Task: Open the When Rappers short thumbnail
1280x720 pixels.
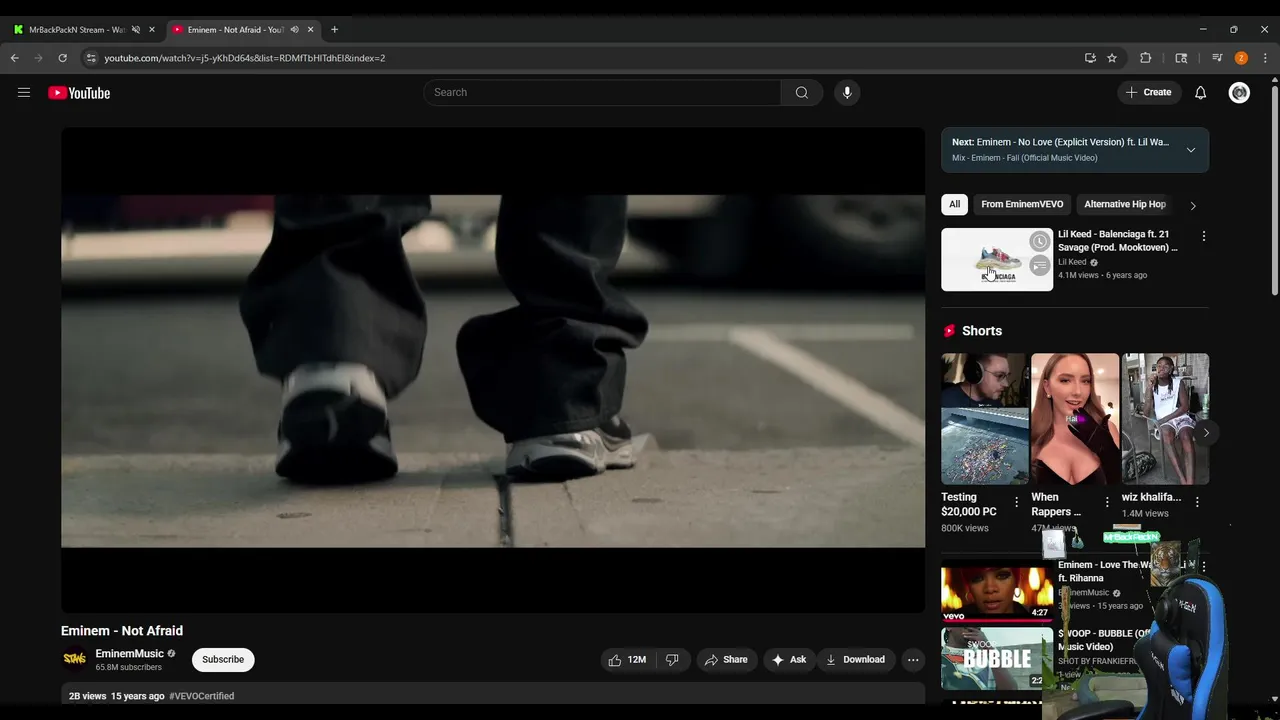Action: tap(1075, 419)
